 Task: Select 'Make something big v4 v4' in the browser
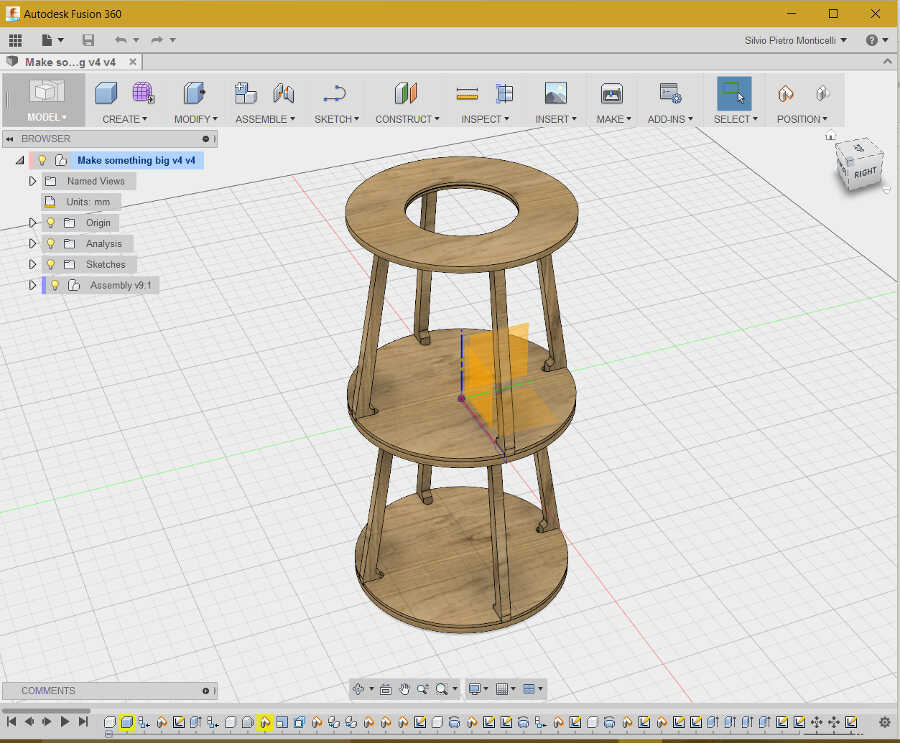coord(136,160)
